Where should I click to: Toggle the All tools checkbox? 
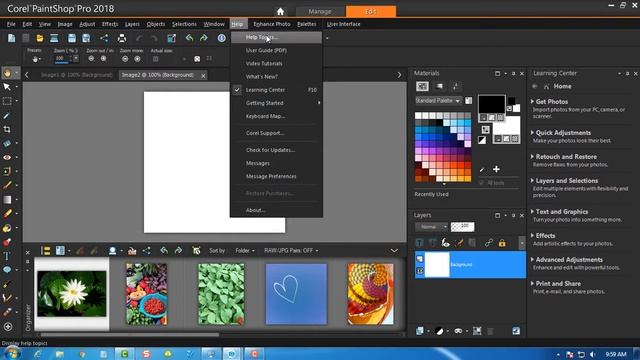pyautogui.click(x=482, y=183)
